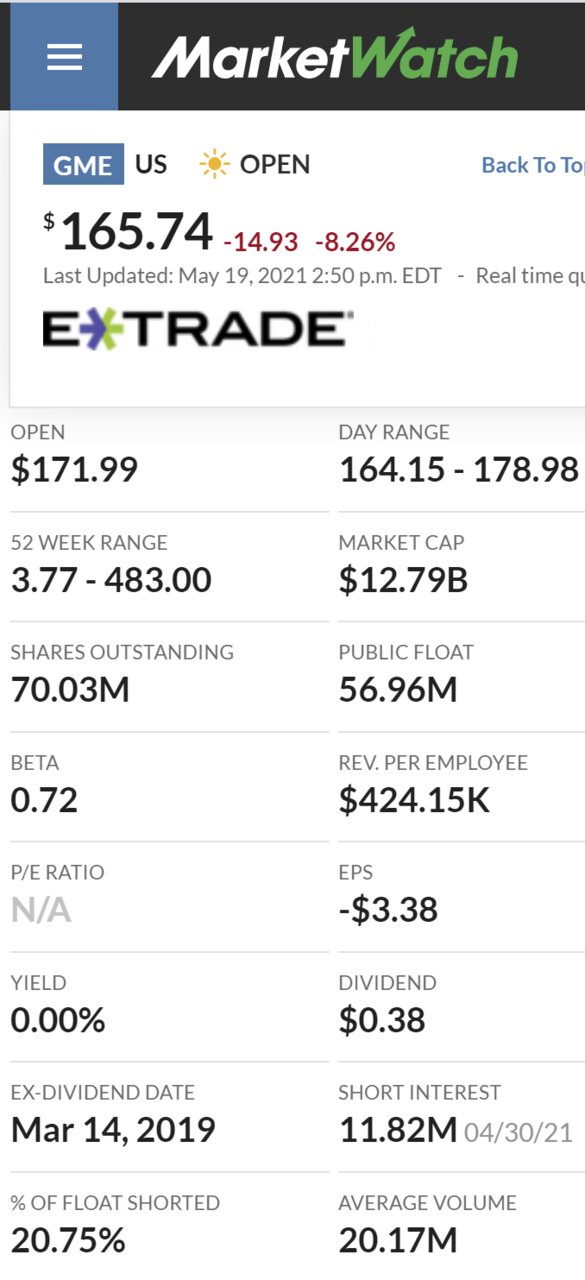Click the Average Volume 20.17M value

coord(398,1239)
